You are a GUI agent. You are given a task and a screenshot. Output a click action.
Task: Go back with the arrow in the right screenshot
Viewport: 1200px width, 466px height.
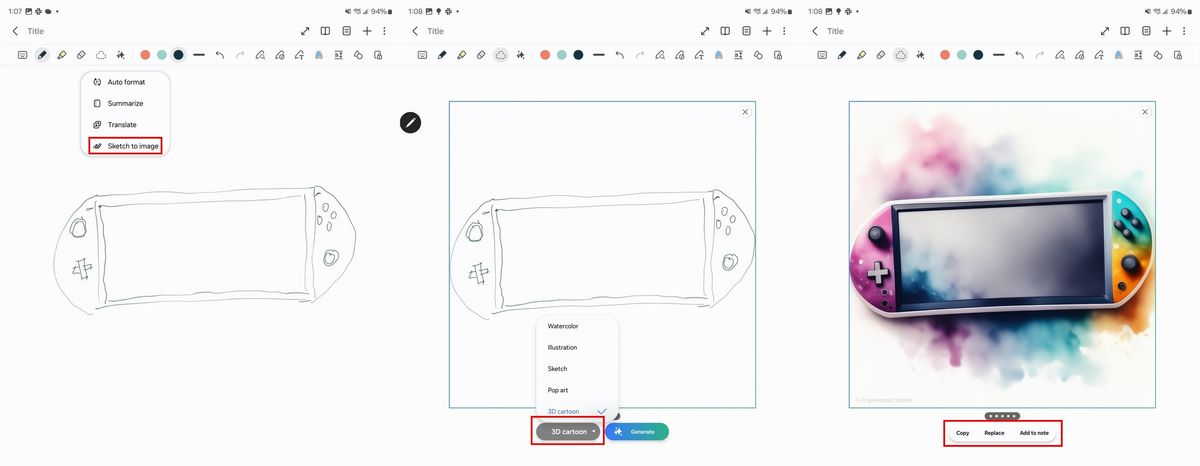(x=815, y=31)
